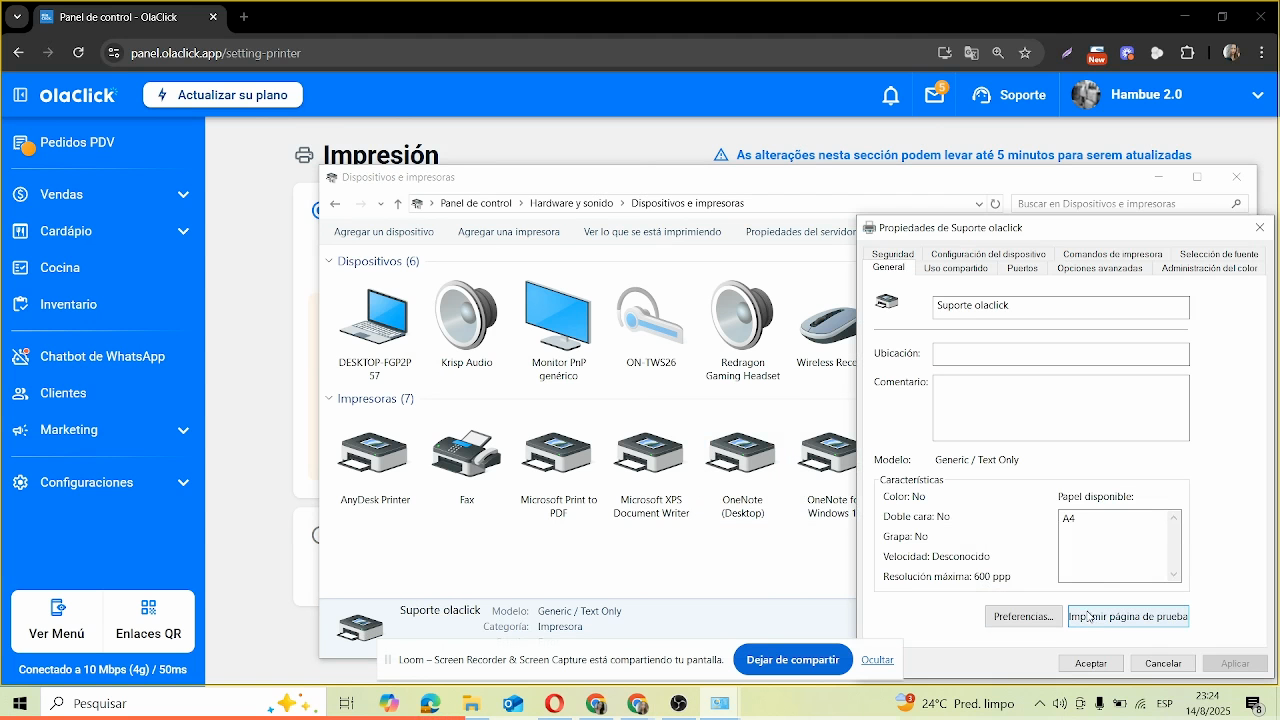Expand the Hambue 2.0 account dropdown
This screenshot has height=720, width=1280.
[1258, 95]
